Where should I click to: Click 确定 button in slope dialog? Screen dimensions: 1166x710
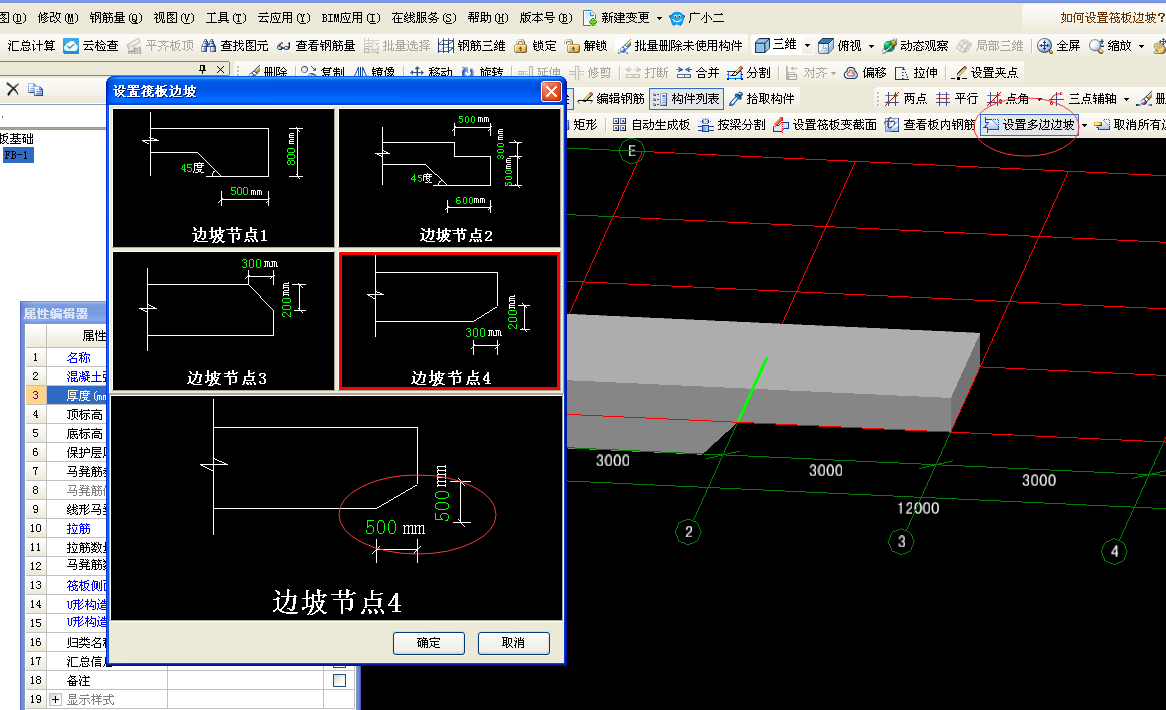[429, 643]
